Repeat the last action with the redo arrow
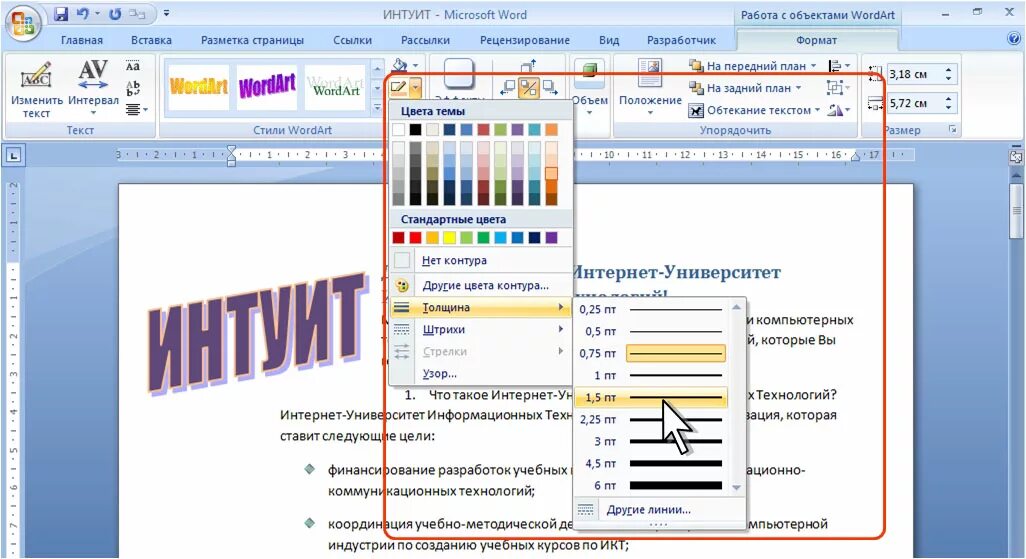The height and width of the screenshot is (559, 1026). tap(115, 14)
